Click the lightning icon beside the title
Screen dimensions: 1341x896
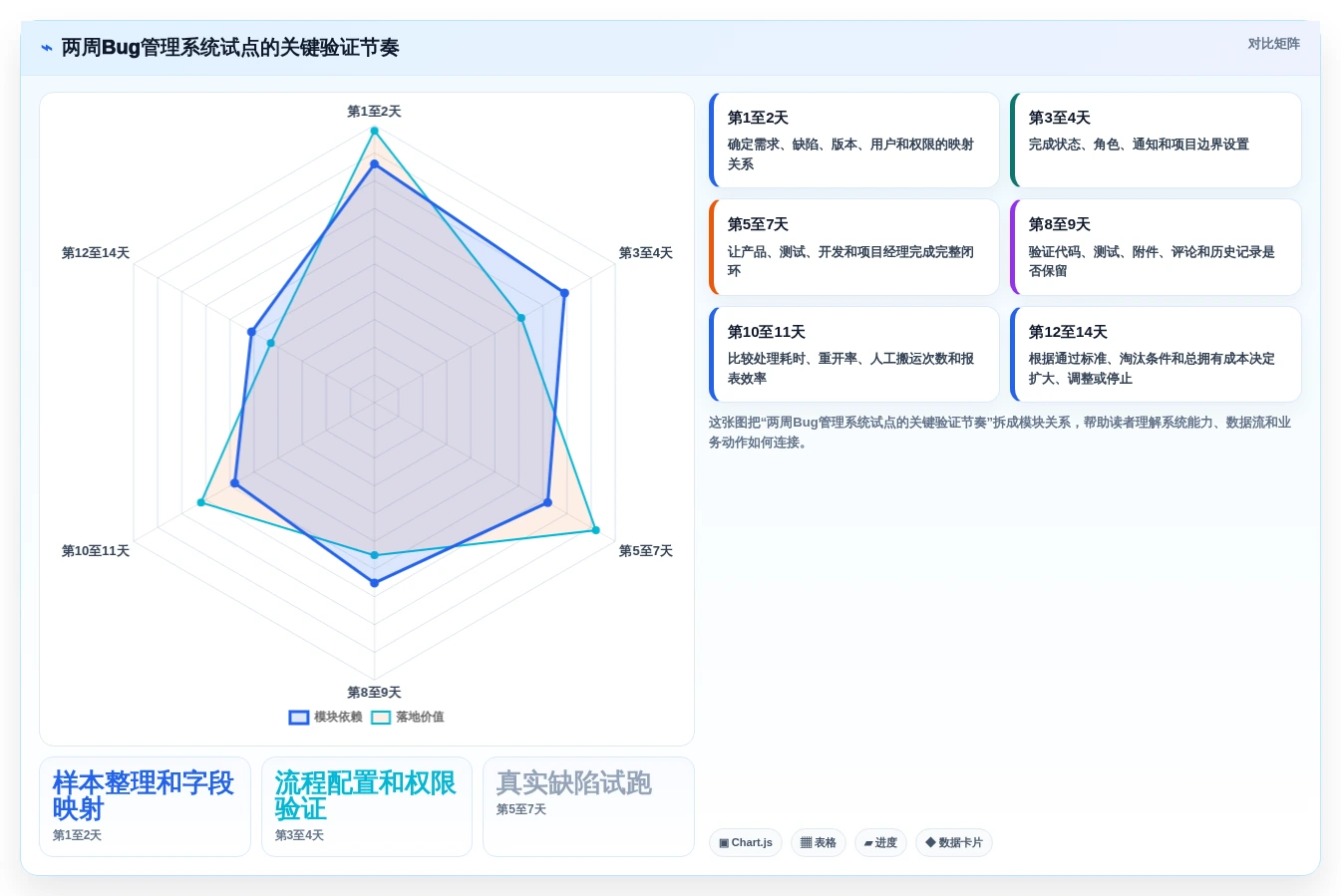pos(47,48)
